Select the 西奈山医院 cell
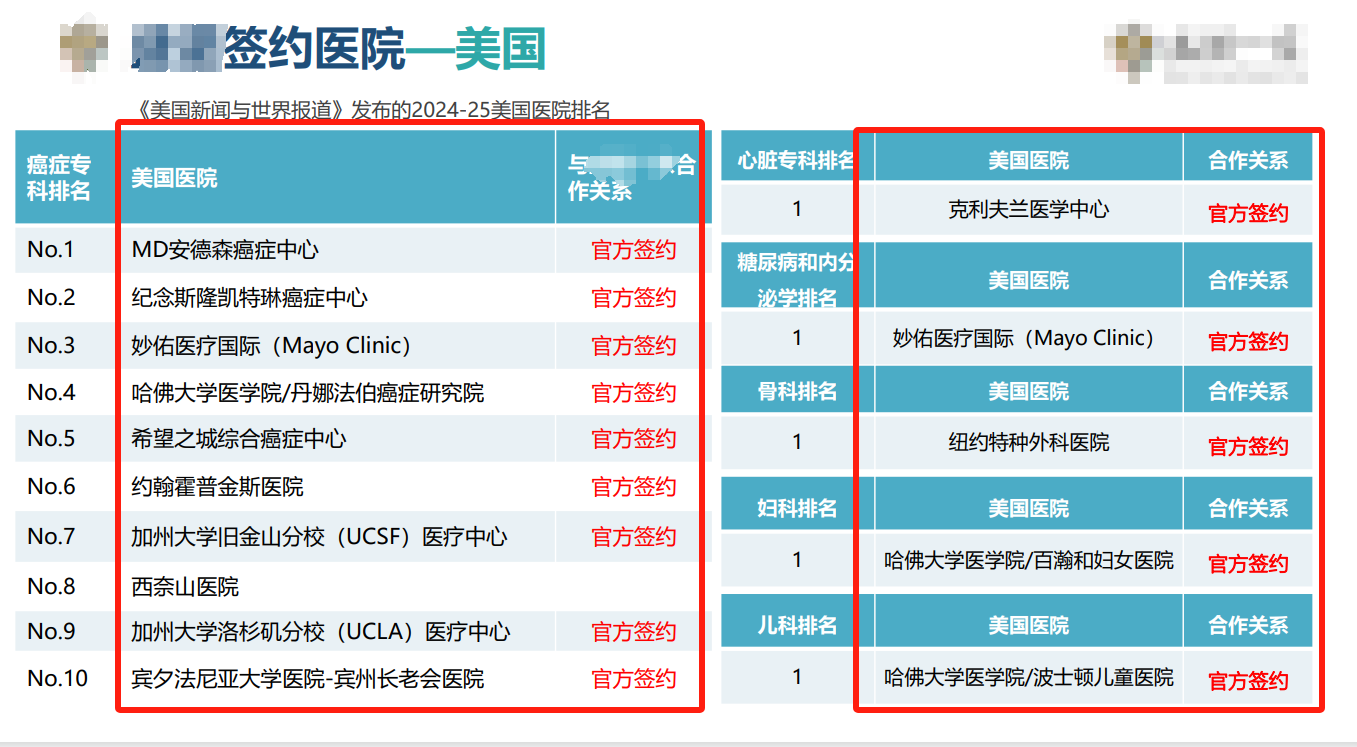Screen dimensions: 1357x747 185,586
